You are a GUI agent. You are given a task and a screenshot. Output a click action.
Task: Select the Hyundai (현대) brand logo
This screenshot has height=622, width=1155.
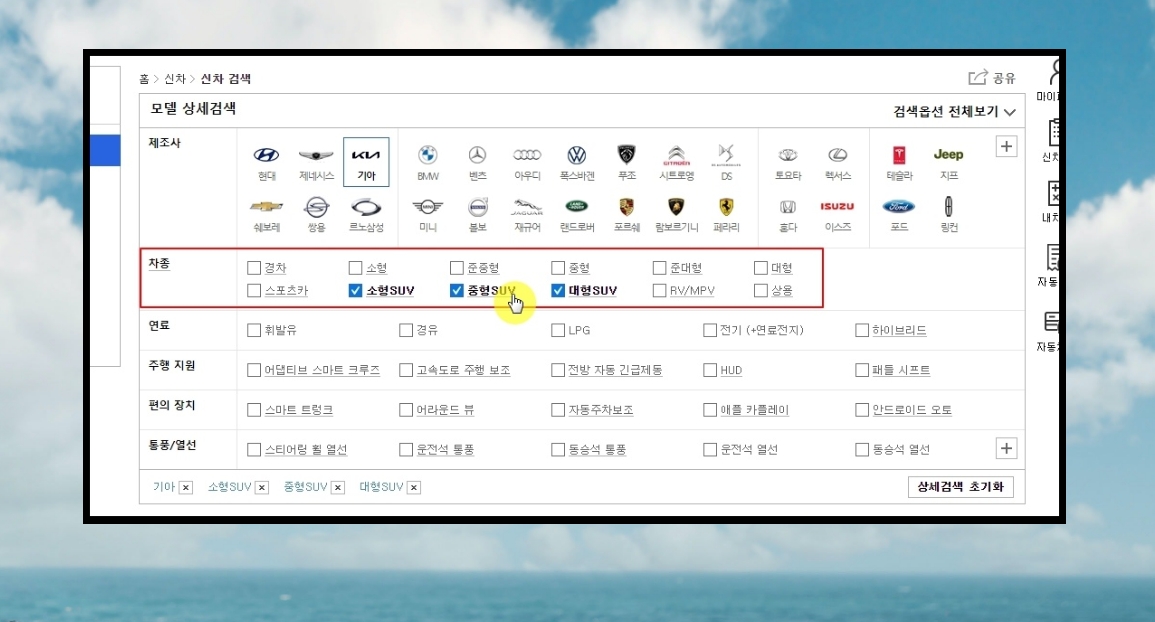(x=266, y=156)
